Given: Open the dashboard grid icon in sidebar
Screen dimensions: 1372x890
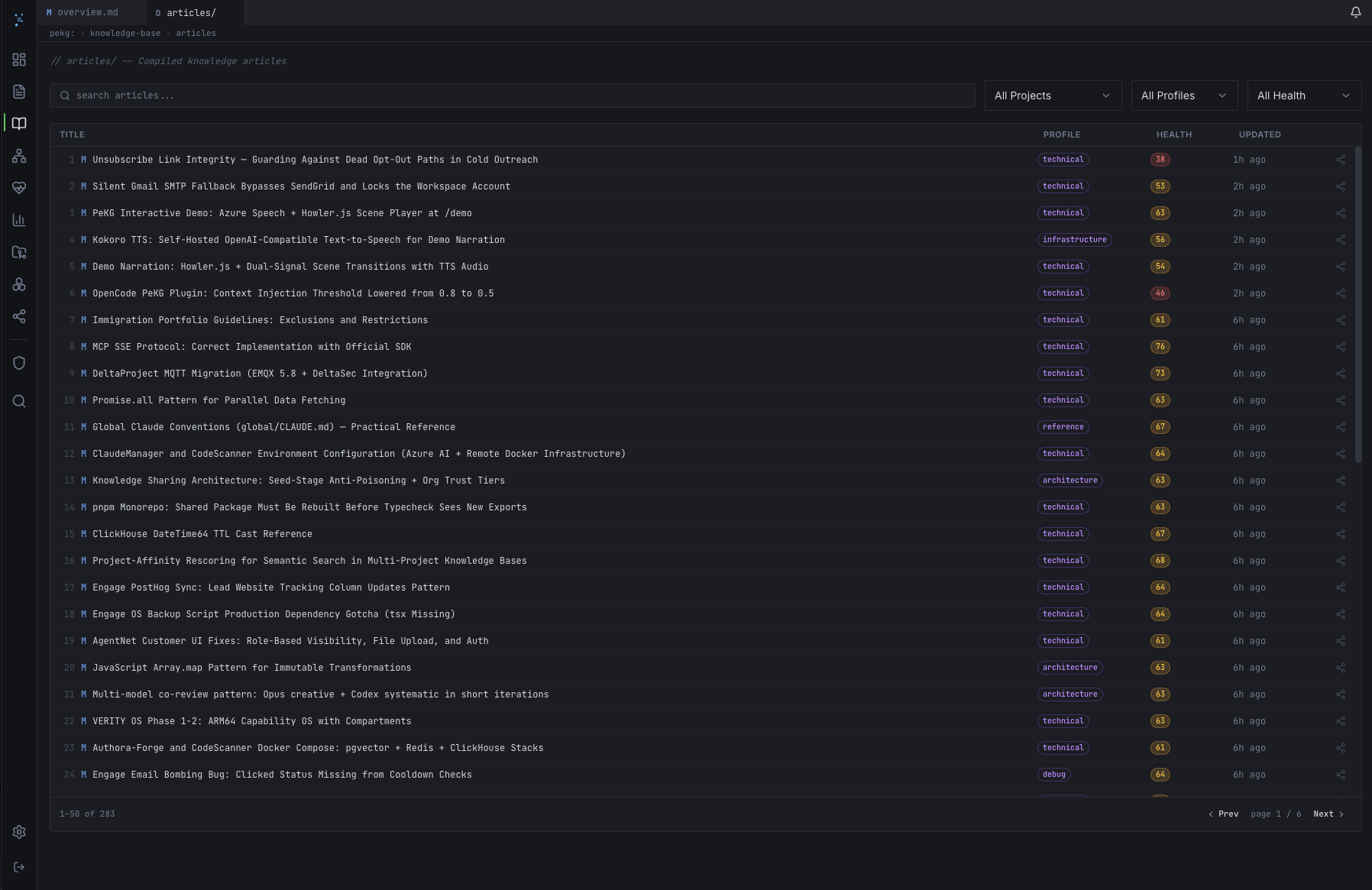Looking at the screenshot, I should (x=19, y=60).
